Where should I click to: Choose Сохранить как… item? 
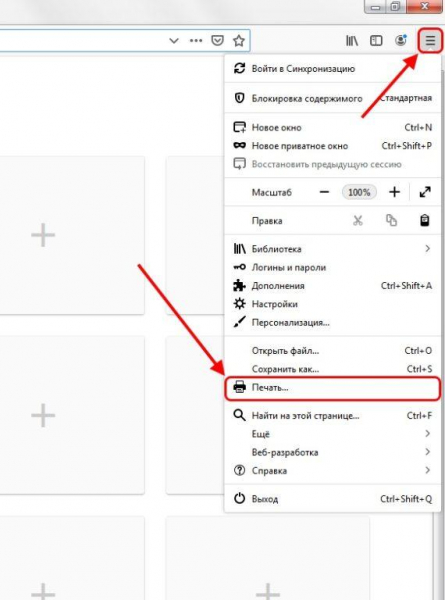(332, 369)
